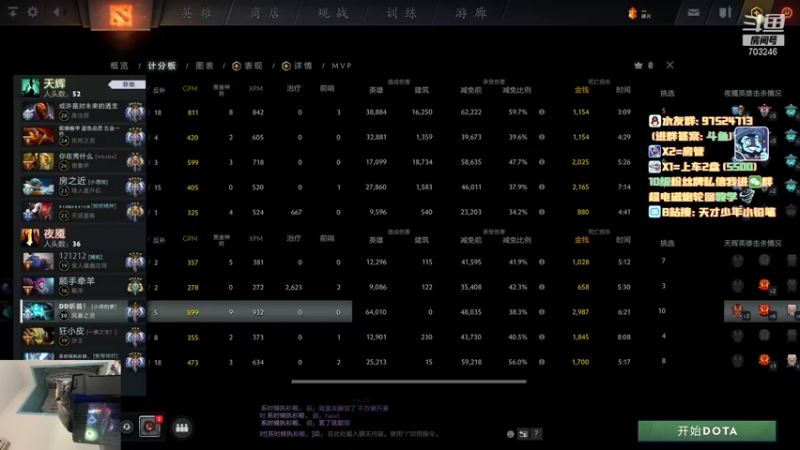Screen dimensions: 800x450
Task: Open the 英雄 heroes menu
Action: (x=196, y=13)
